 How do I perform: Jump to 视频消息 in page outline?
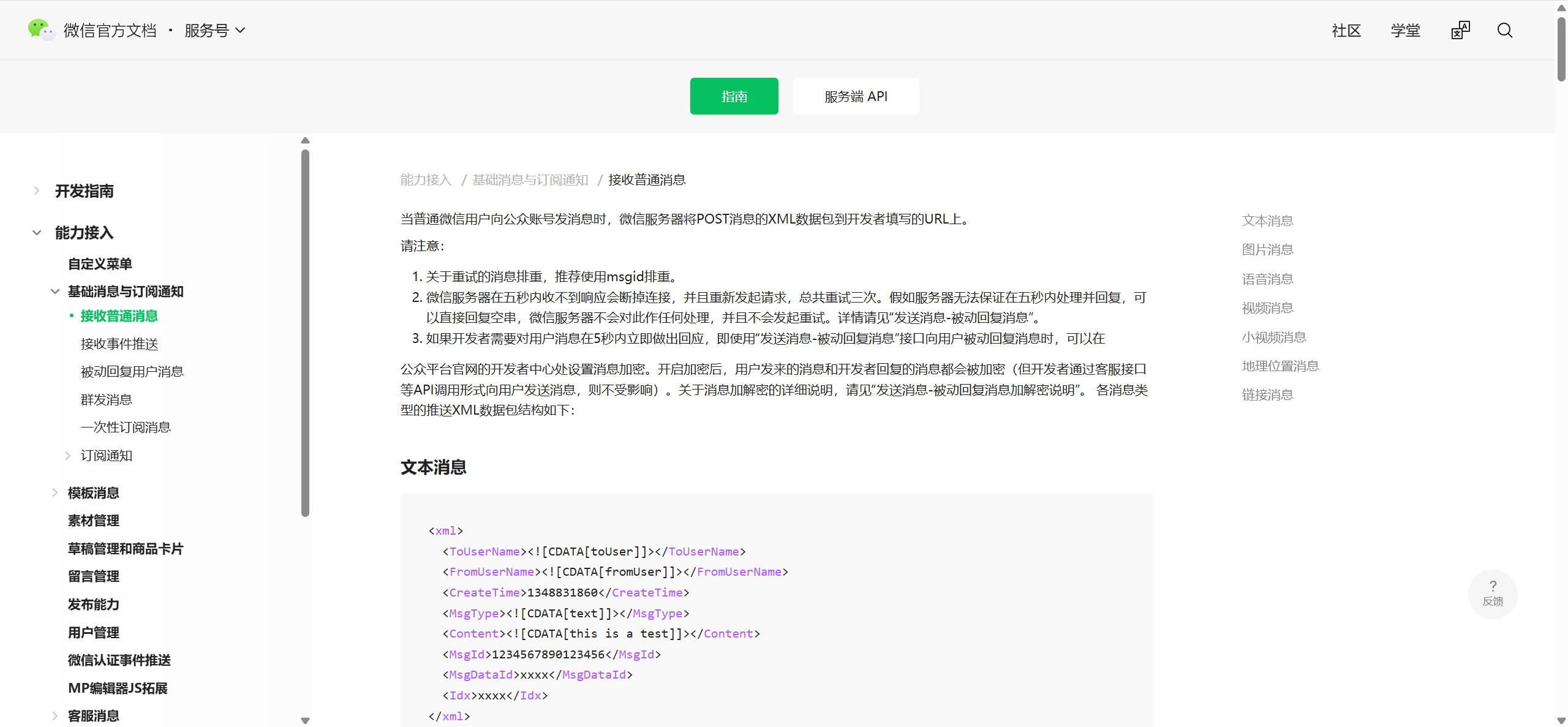pyautogui.click(x=1267, y=308)
